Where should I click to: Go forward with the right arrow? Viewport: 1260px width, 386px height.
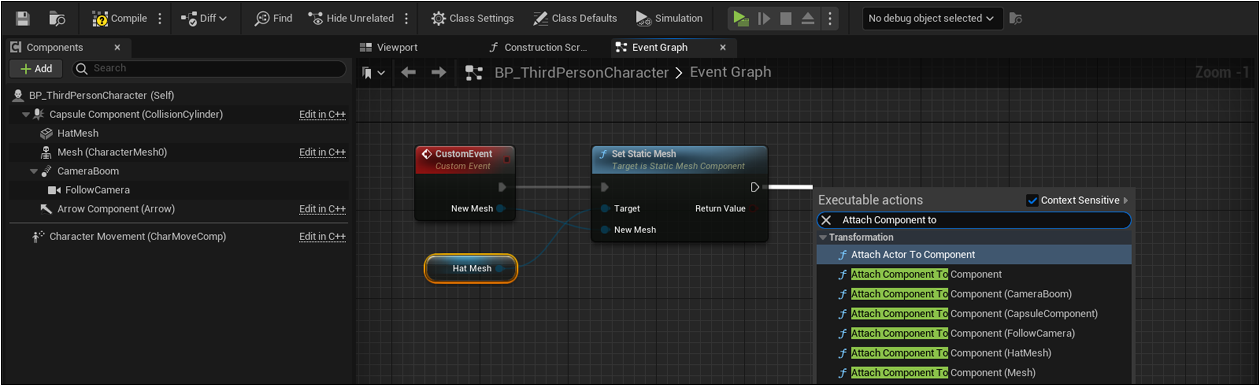pyautogui.click(x=438, y=72)
